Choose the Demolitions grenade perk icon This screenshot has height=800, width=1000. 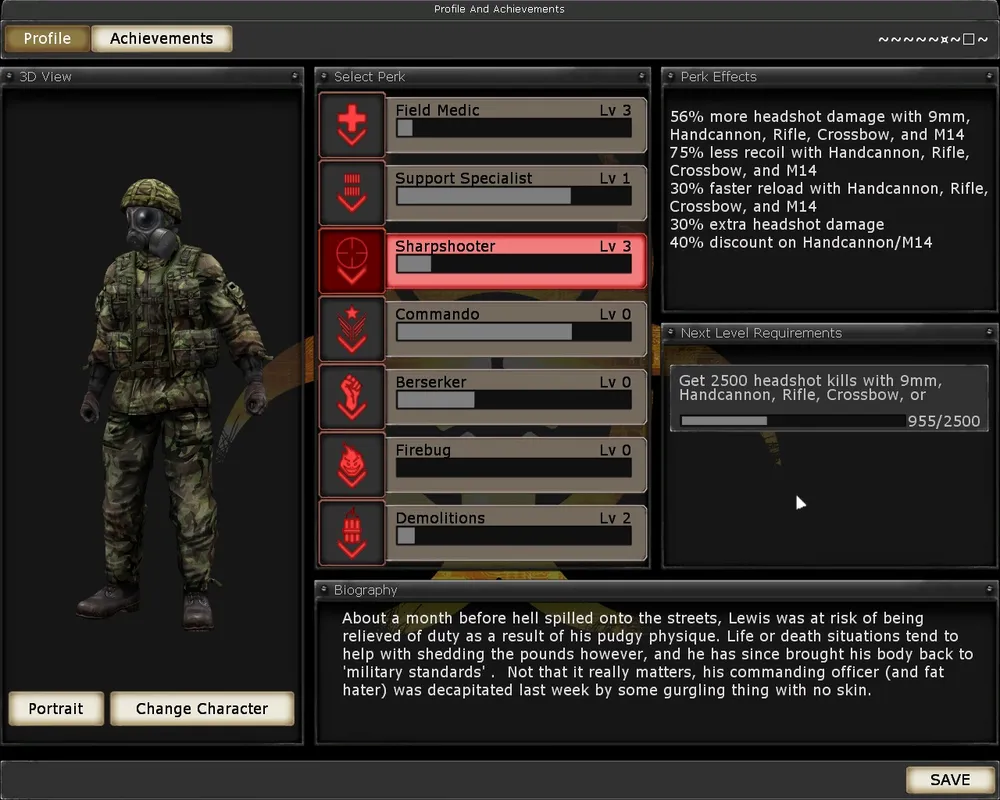click(x=352, y=533)
